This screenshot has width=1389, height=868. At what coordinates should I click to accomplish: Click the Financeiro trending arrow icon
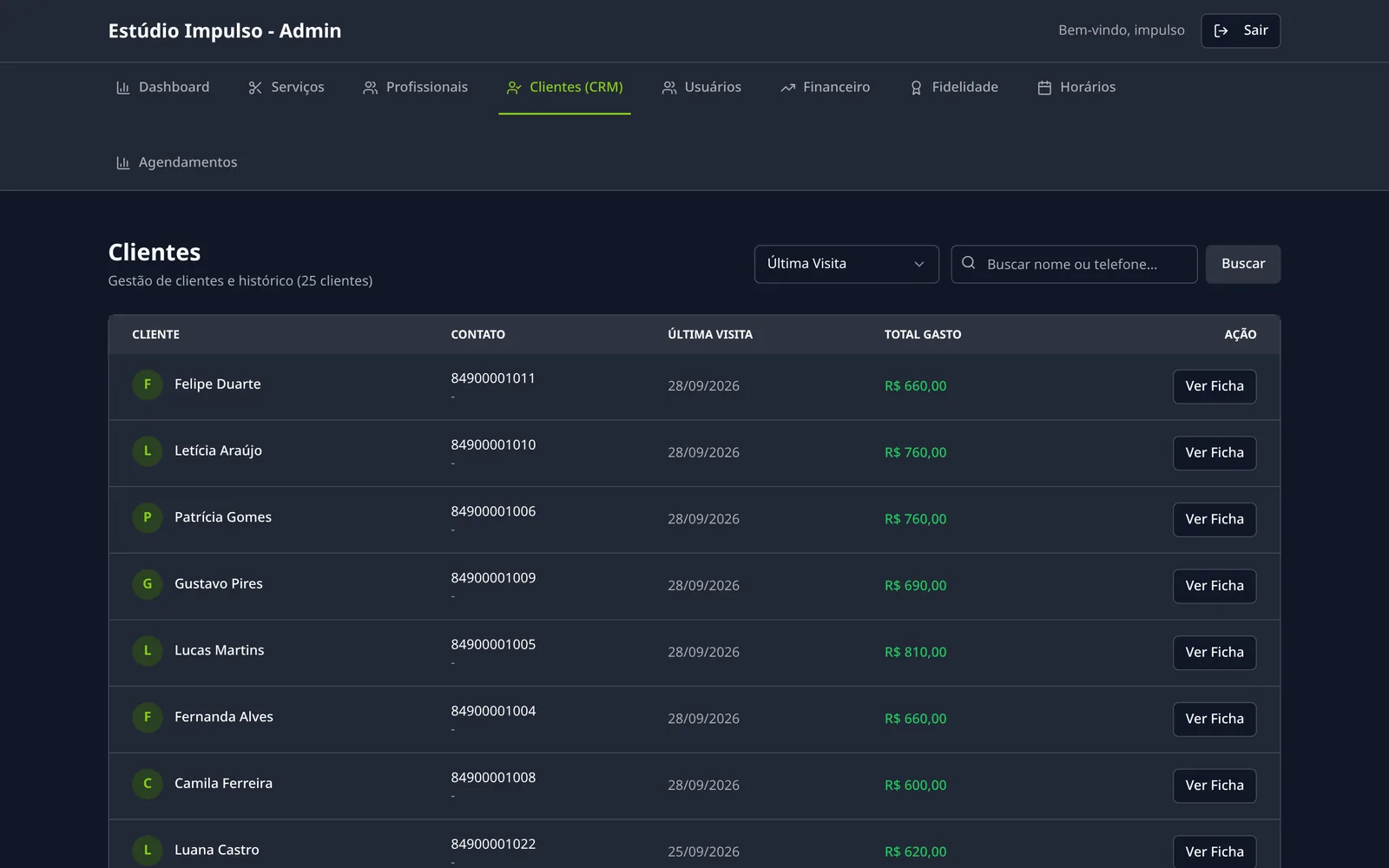[x=788, y=88]
